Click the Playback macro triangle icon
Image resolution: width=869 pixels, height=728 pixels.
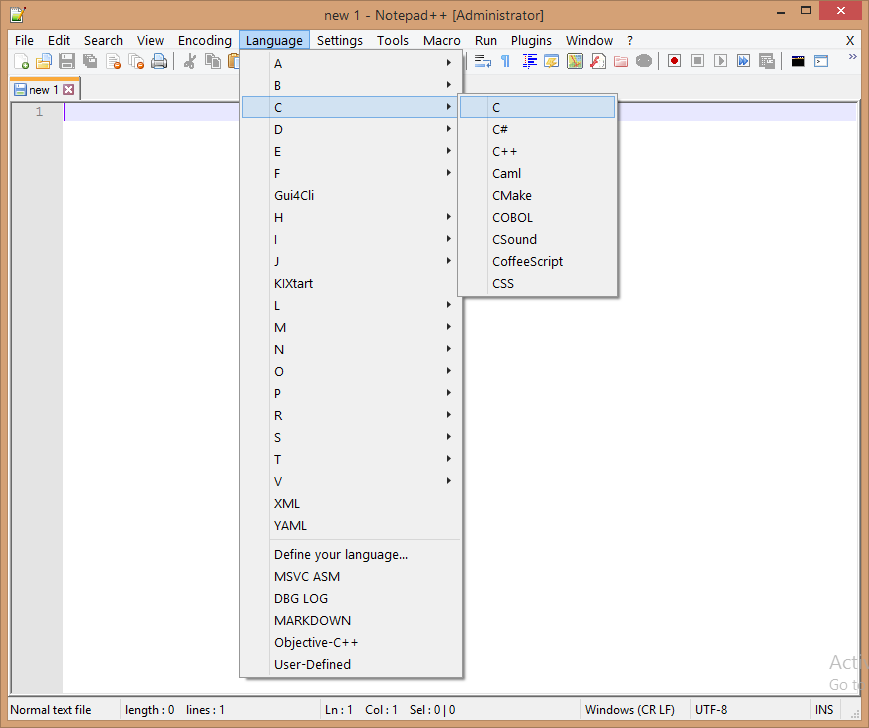[x=720, y=61]
